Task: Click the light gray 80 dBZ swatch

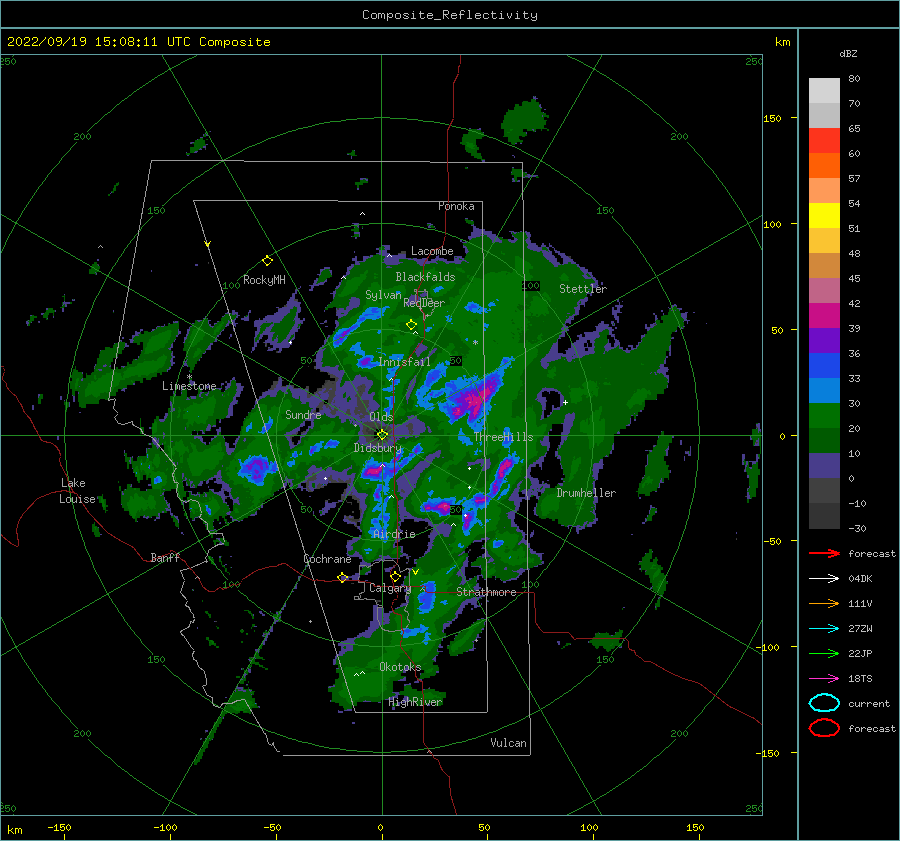Action: [x=824, y=91]
